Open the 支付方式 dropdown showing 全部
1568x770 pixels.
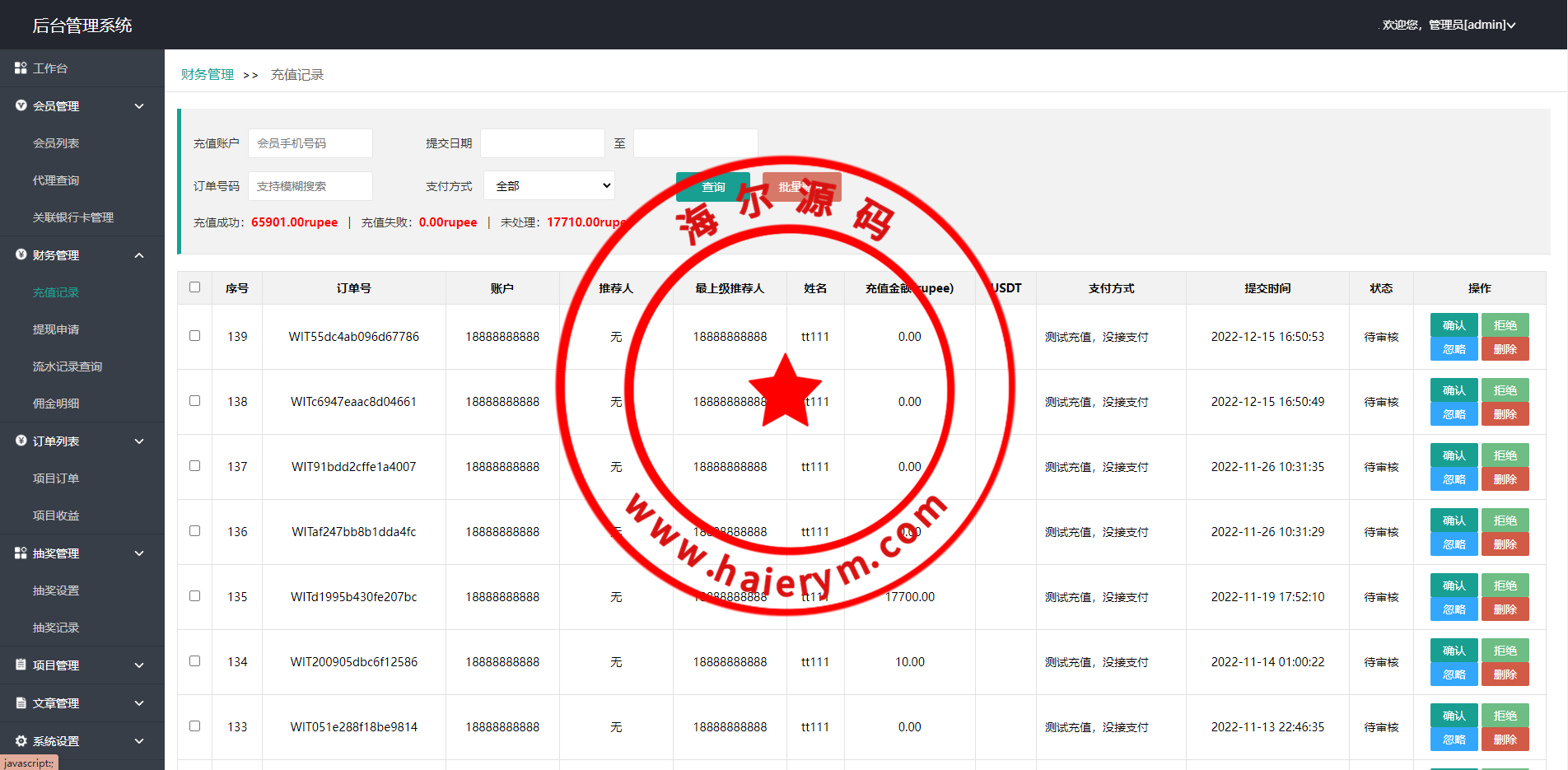[549, 186]
